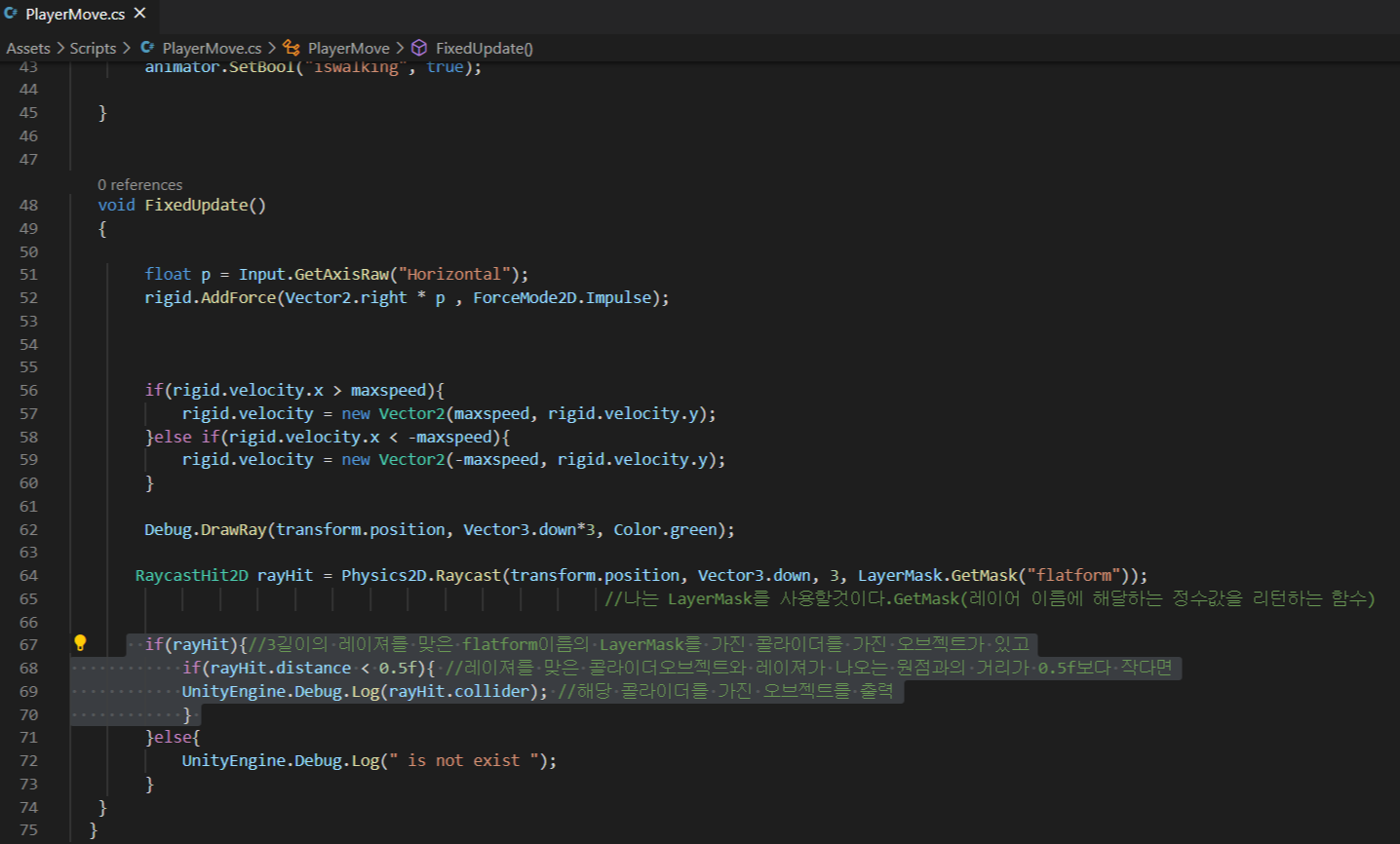The height and width of the screenshot is (844, 1400).
Task: Click Physics2D.Raycast call
Action: [421, 575]
